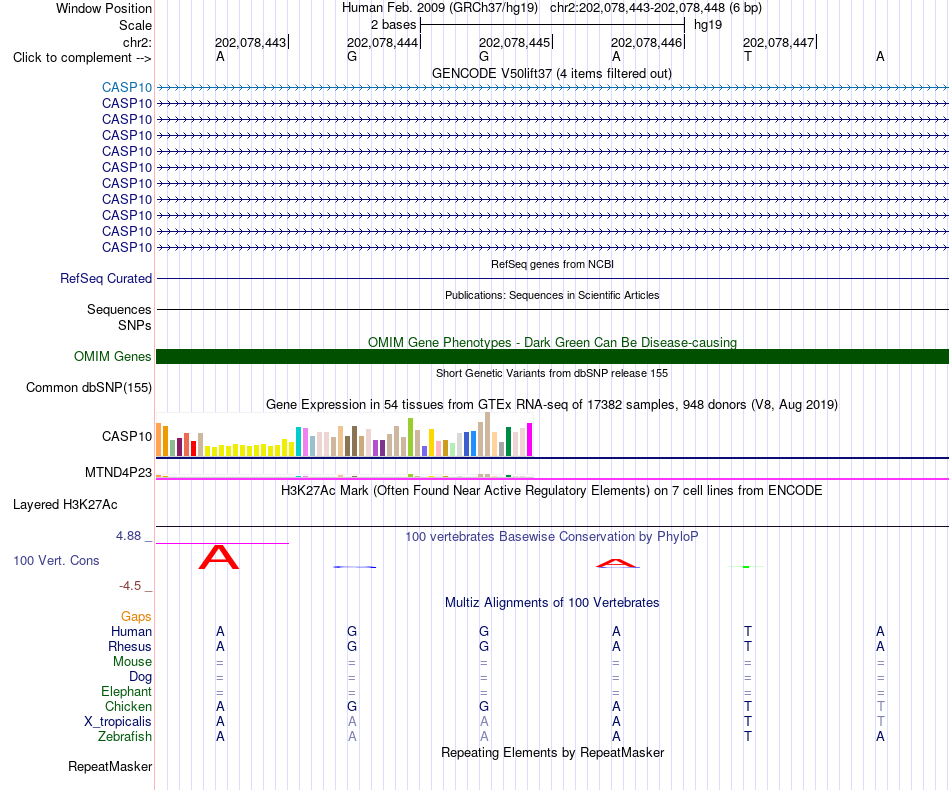This screenshot has width=950, height=790.
Task: Click the GTEx Gene Expression track title
Action: (x=552, y=404)
